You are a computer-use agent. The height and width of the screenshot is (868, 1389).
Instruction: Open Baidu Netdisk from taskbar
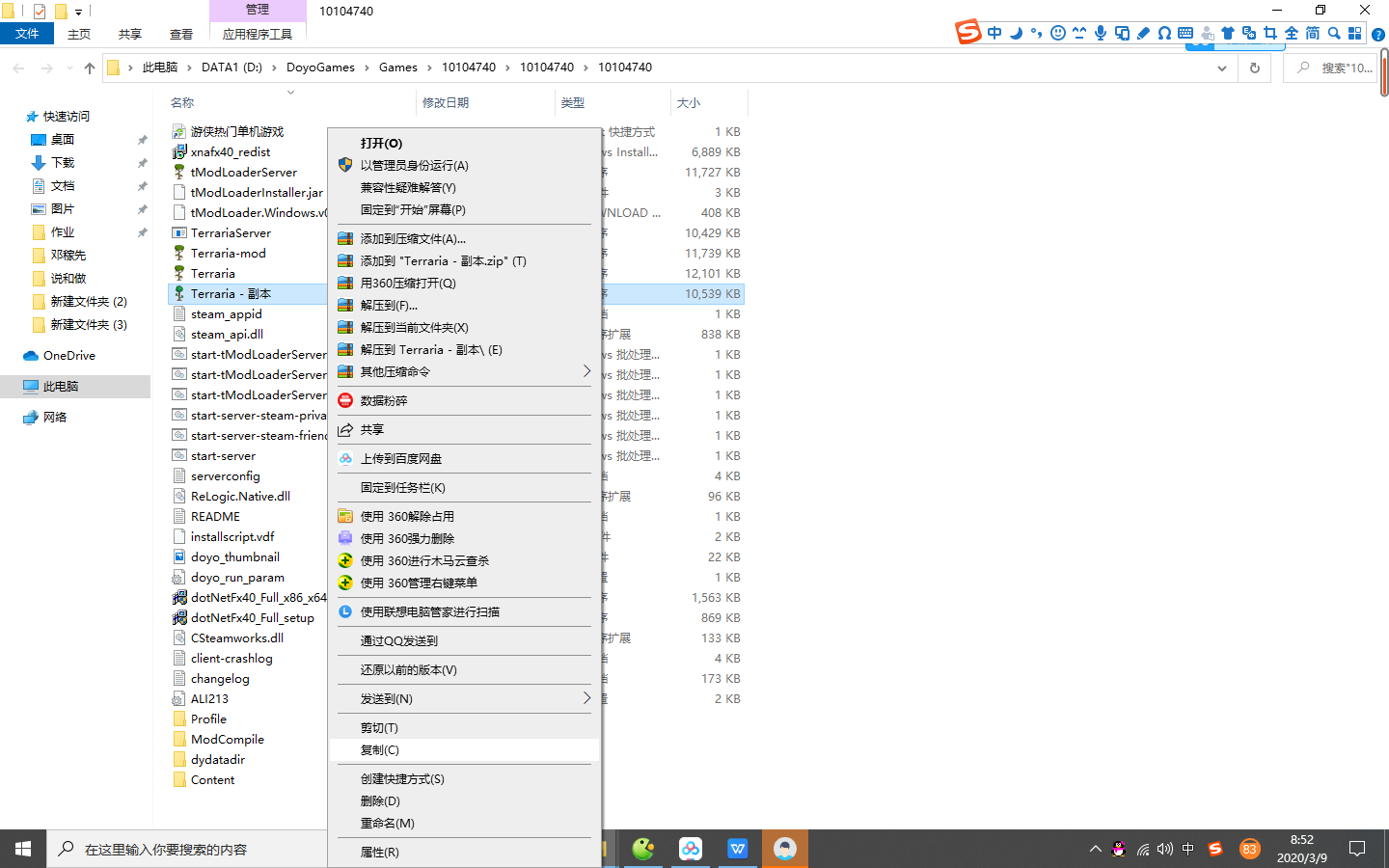point(691,849)
